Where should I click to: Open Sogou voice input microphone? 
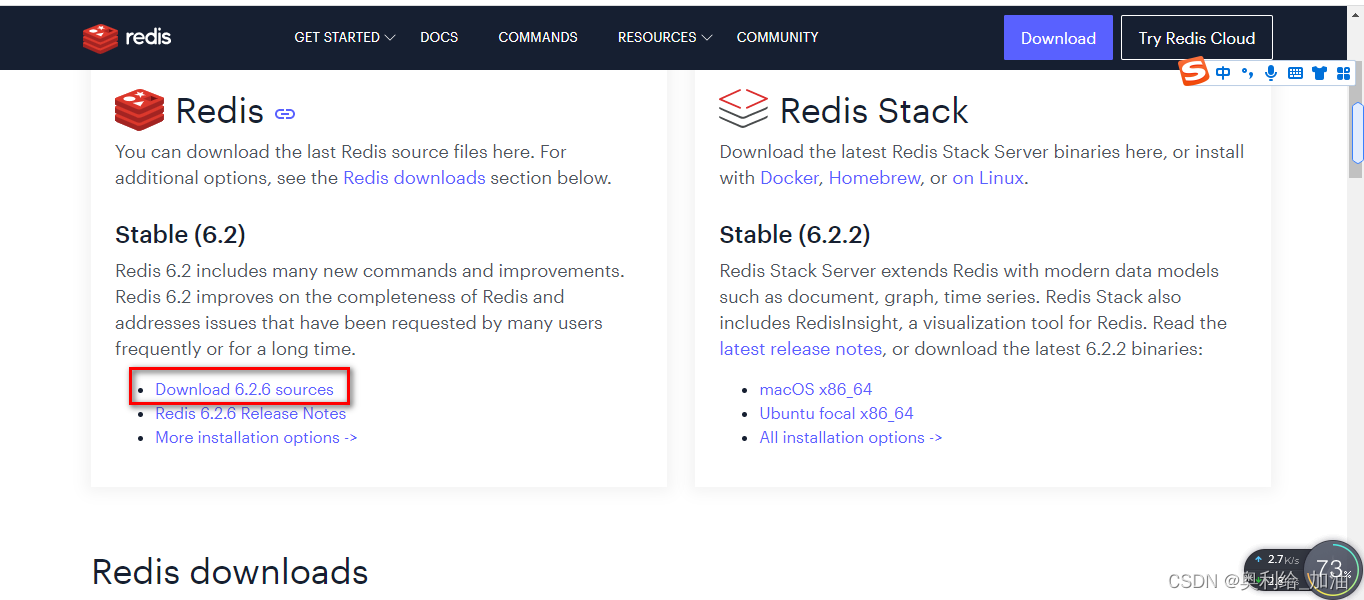tap(1271, 72)
